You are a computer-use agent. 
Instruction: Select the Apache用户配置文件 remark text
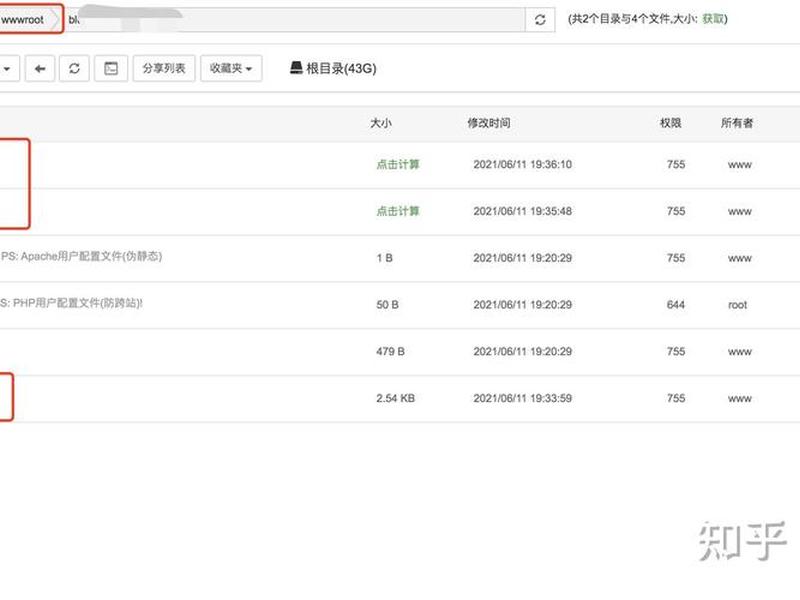click(x=82, y=256)
